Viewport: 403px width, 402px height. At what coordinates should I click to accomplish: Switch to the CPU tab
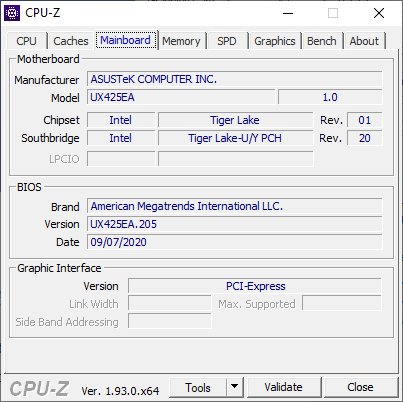click(26, 41)
